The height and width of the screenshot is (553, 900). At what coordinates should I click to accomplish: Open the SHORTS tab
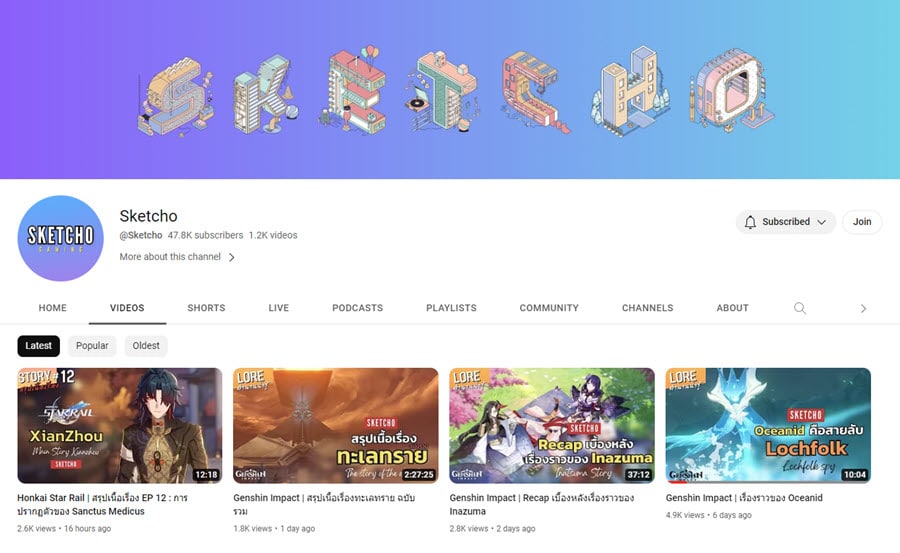click(206, 308)
